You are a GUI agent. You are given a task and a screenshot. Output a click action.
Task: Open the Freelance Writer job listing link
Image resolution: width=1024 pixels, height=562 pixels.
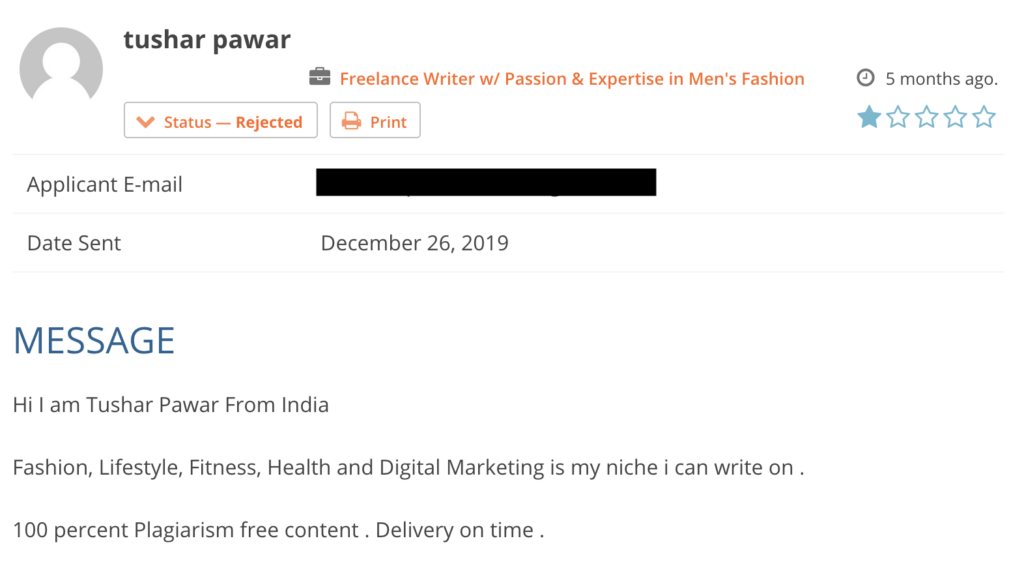[x=572, y=78]
